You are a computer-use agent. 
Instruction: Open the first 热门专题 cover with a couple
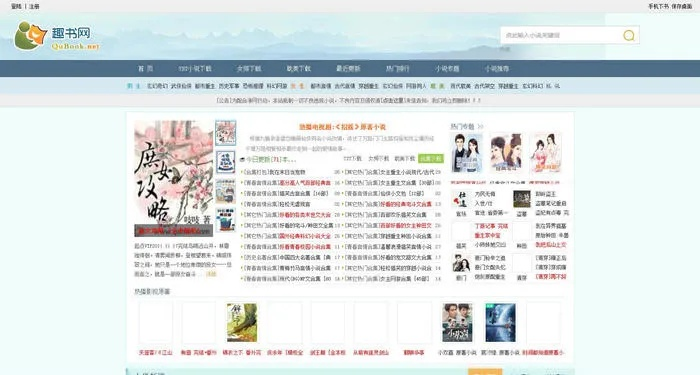click(467, 153)
